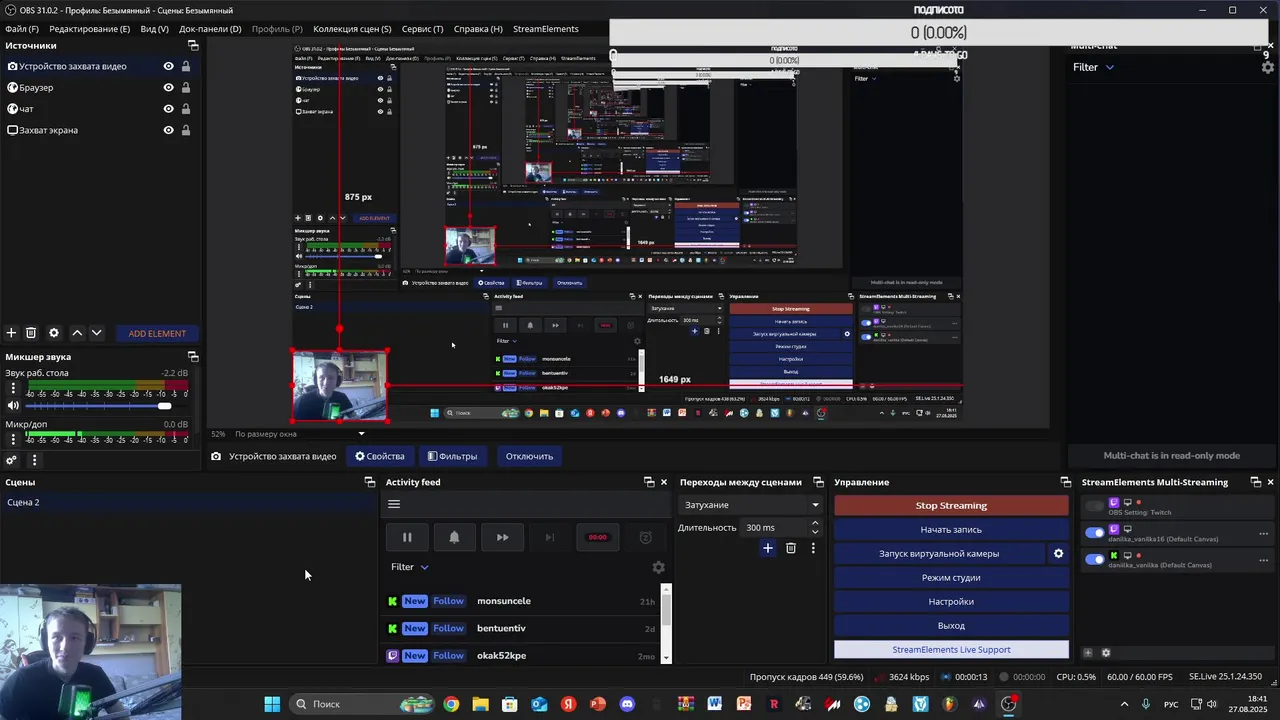This screenshot has width=1280, height=720.
Task: Increase transition duration stepper up
Action: click(815, 523)
